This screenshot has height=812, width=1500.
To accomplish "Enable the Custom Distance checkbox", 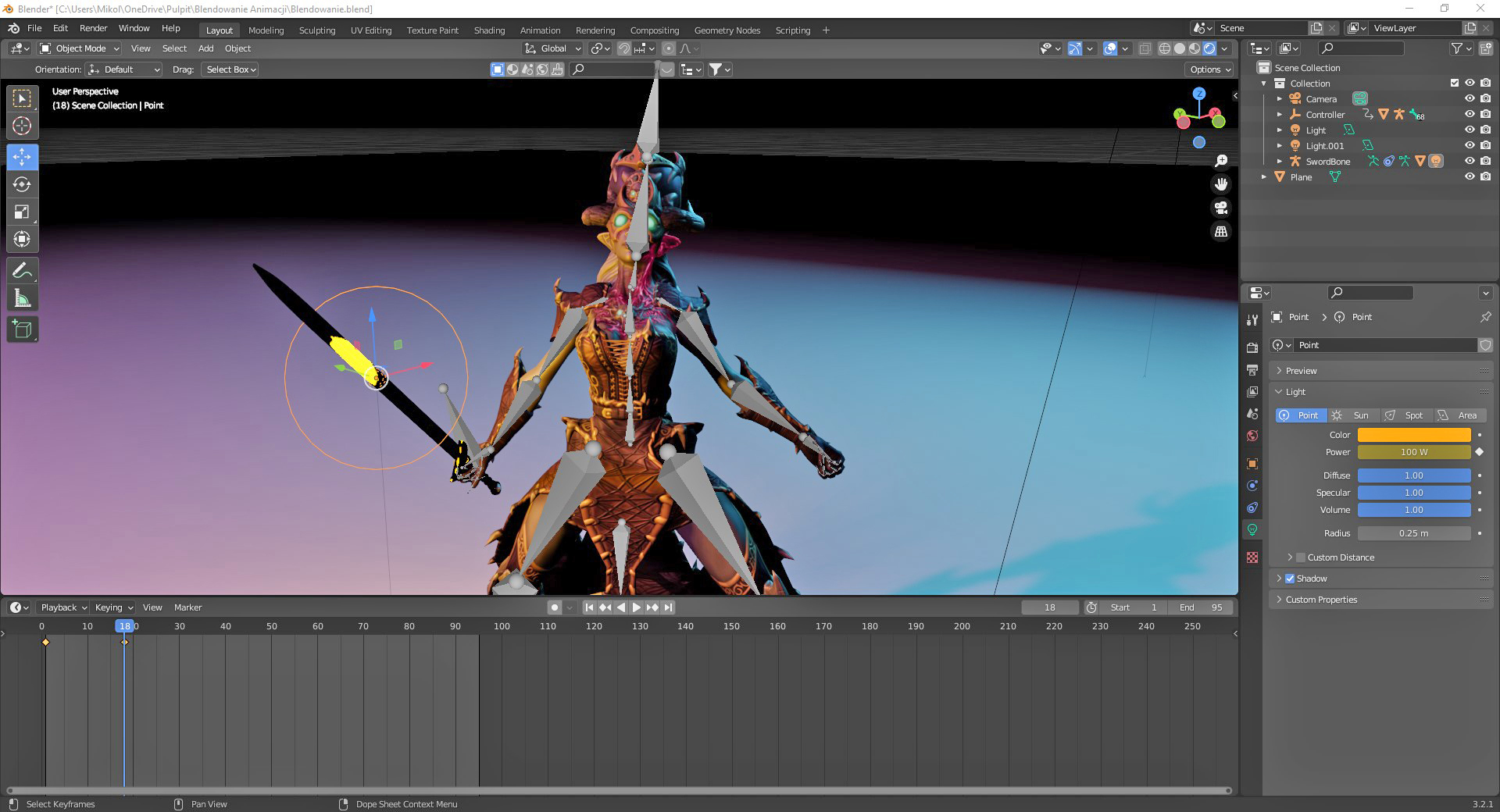I will 1301,557.
